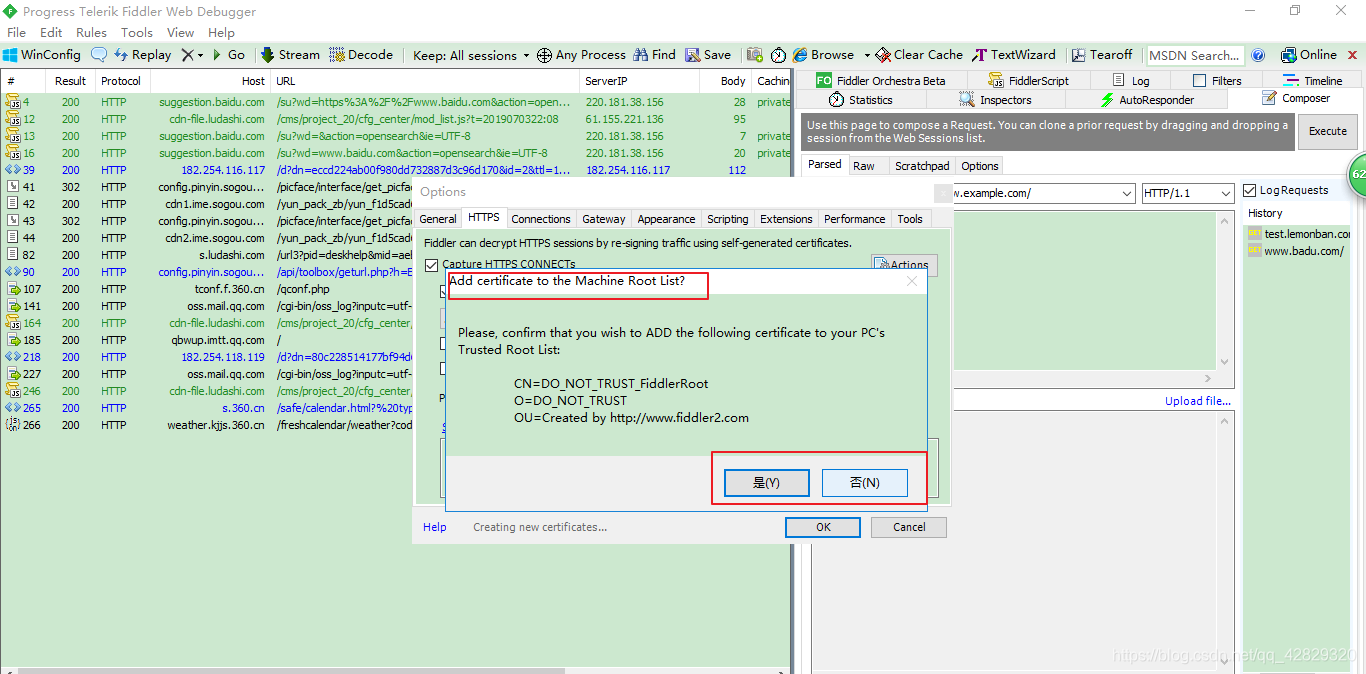The height and width of the screenshot is (674, 1366).
Task: Open the View menu
Action: pyautogui.click(x=180, y=32)
